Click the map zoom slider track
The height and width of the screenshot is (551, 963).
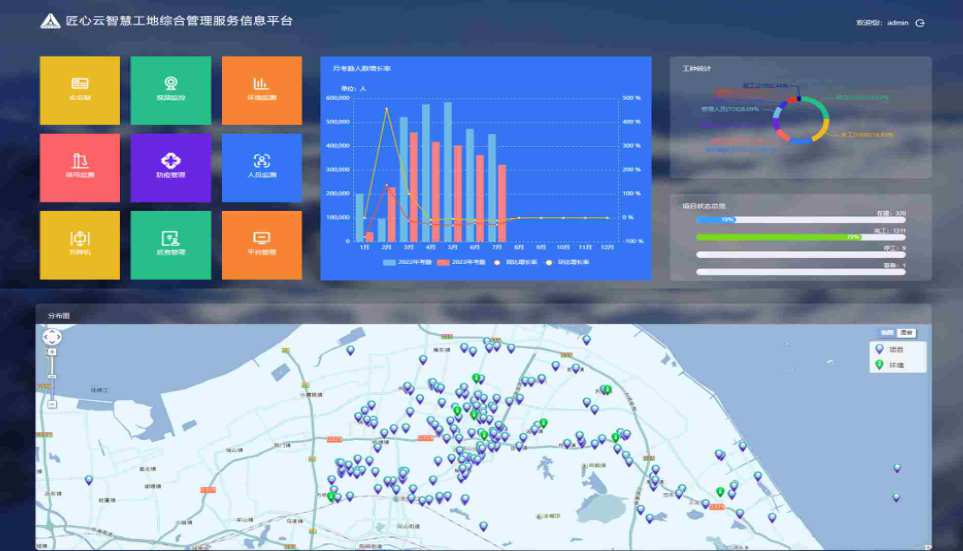point(52,378)
